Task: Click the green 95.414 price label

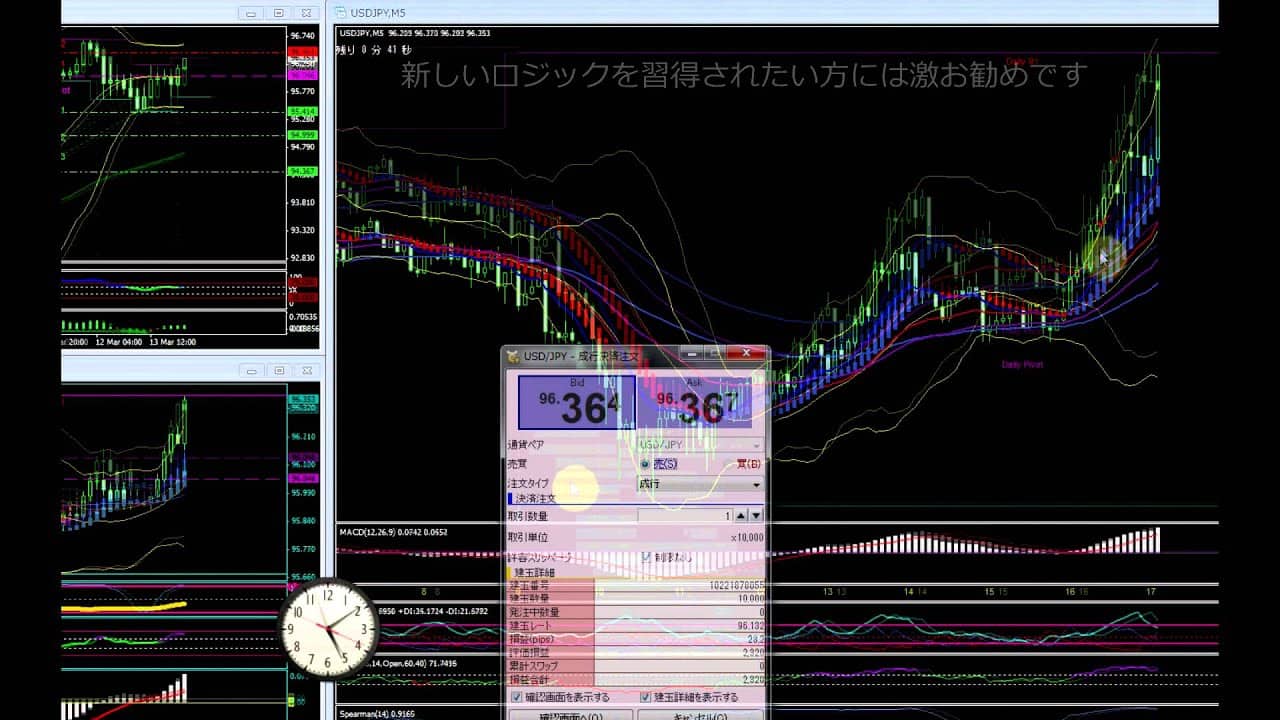Action: coord(302,111)
